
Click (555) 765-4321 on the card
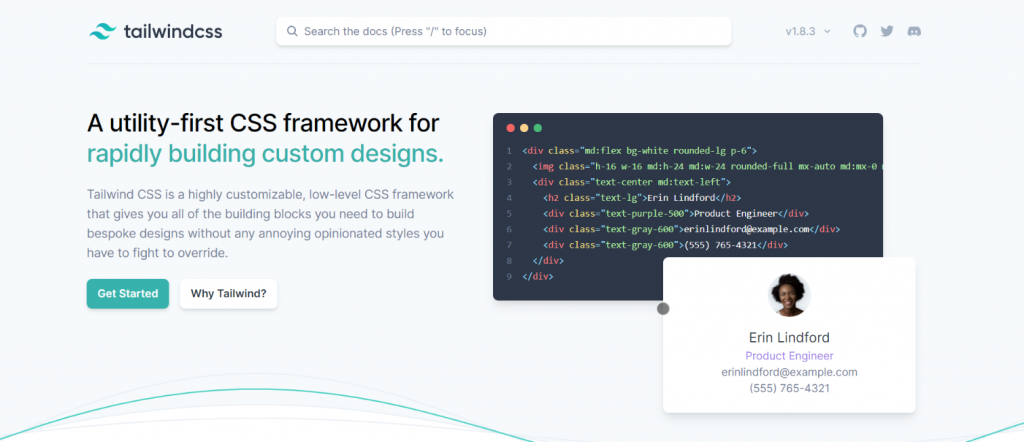pyautogui.click(x=789, y=388)
